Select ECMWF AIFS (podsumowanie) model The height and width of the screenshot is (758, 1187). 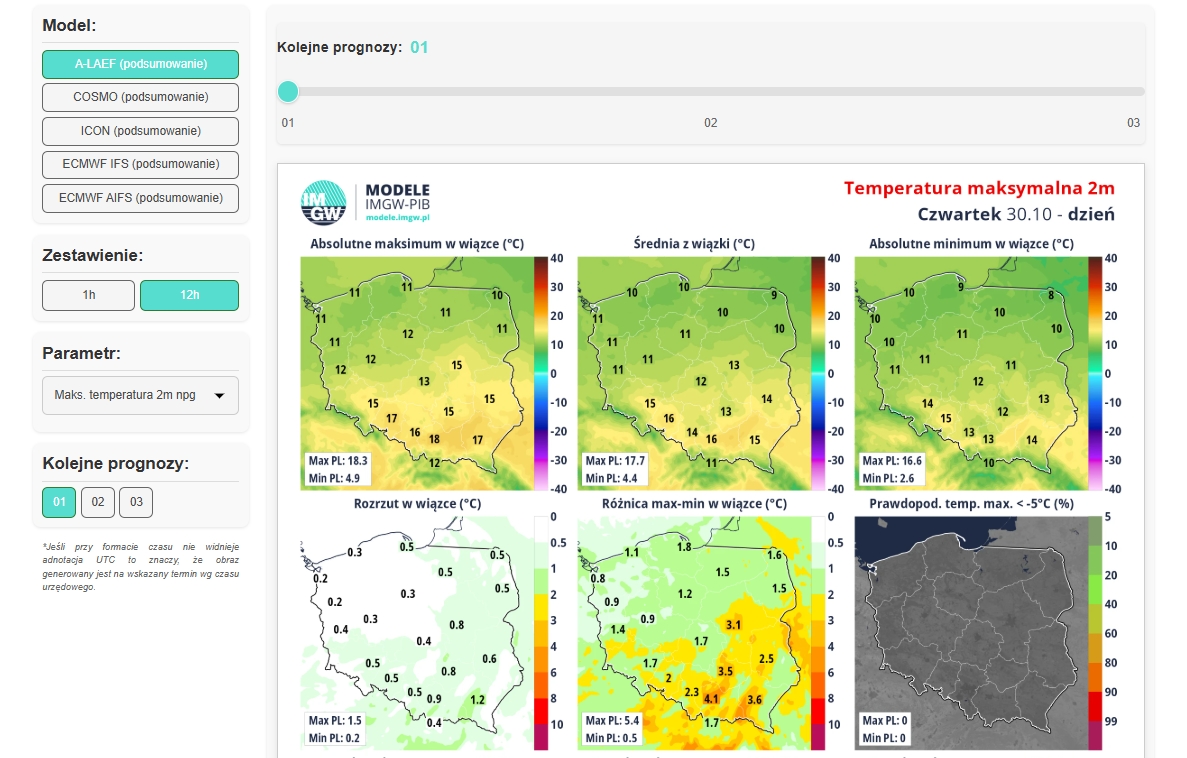point(140,198)
